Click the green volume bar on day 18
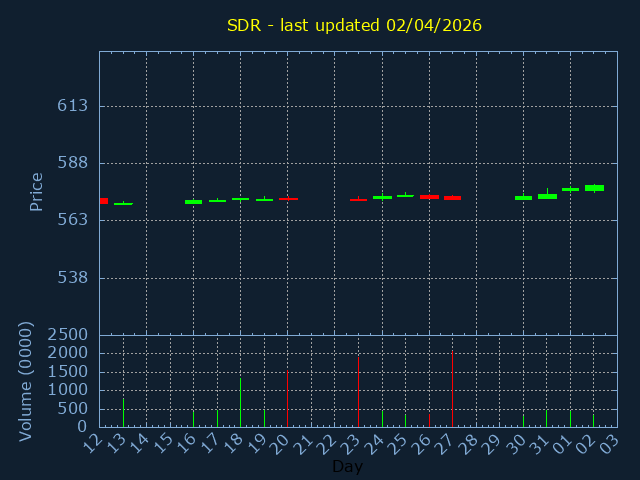Screen dimensions: 640x480 point(240,402)
